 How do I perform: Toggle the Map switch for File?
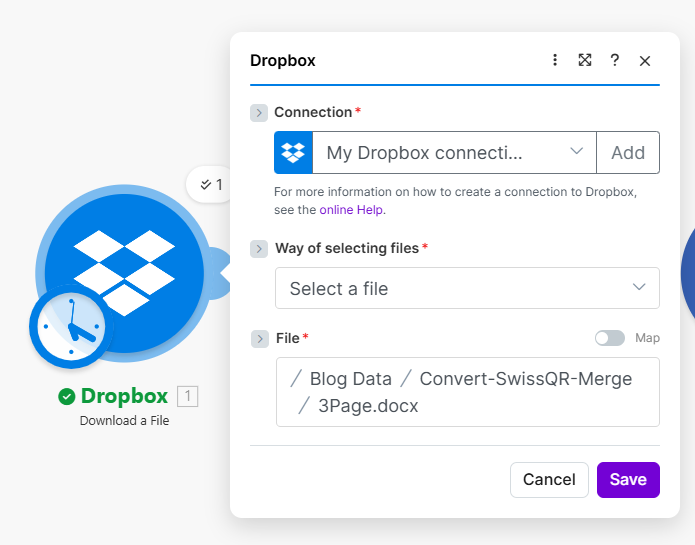pyautogui.click(x=609, y=338)
